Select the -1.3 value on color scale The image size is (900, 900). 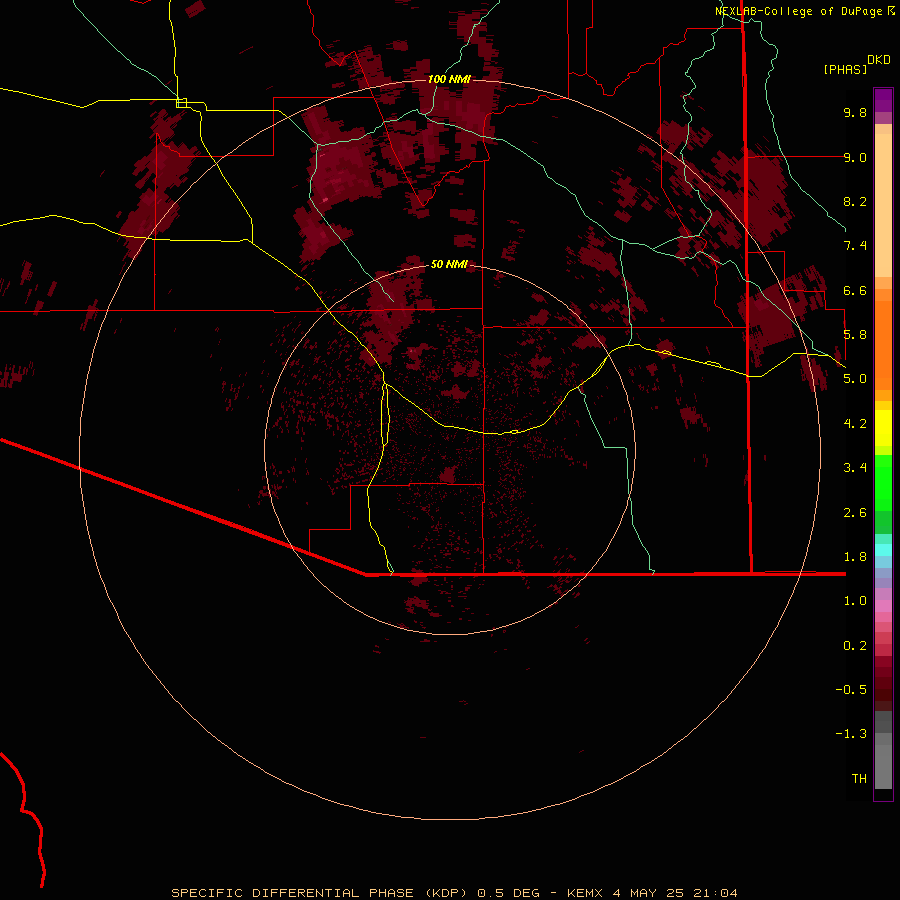click(851, 734)
